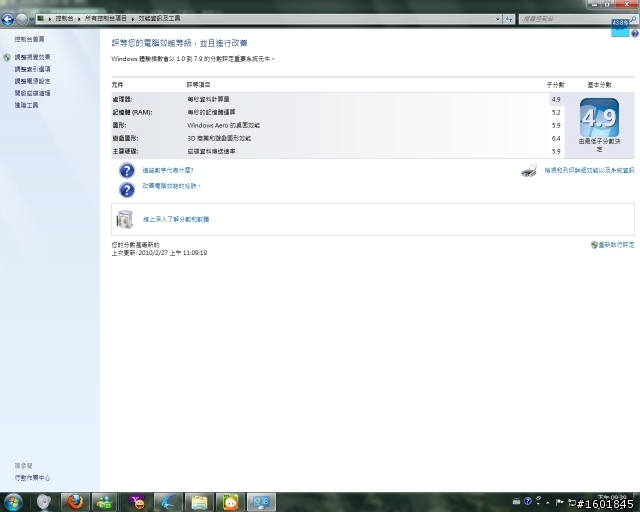Click the 4.9 base score badge
This screenshot has width=640, height=512.
point(599,118)
